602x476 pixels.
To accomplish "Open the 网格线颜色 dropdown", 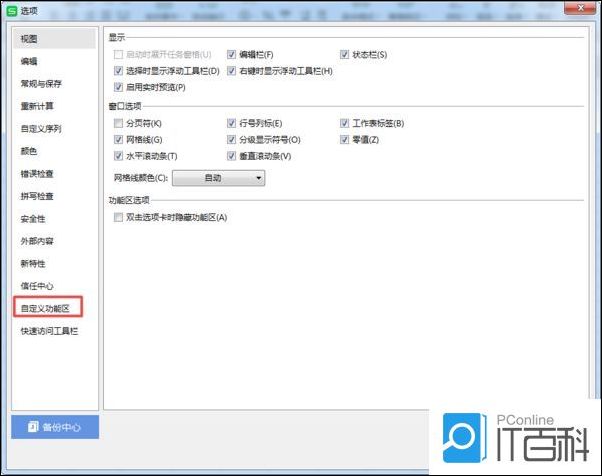I will click(x=218, y=178).
